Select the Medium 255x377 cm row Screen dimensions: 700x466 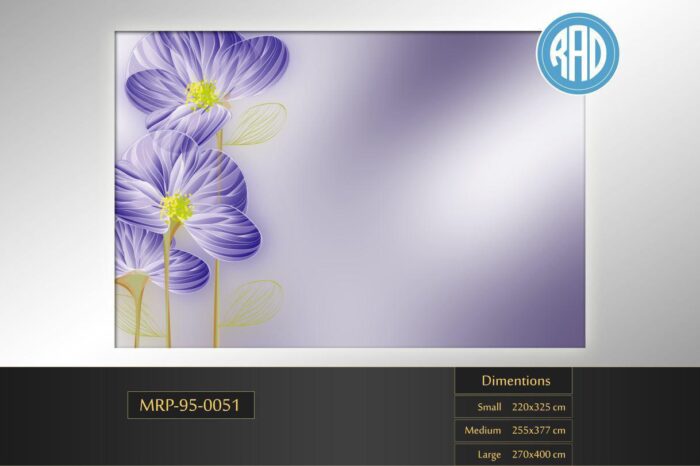point(513,430)
